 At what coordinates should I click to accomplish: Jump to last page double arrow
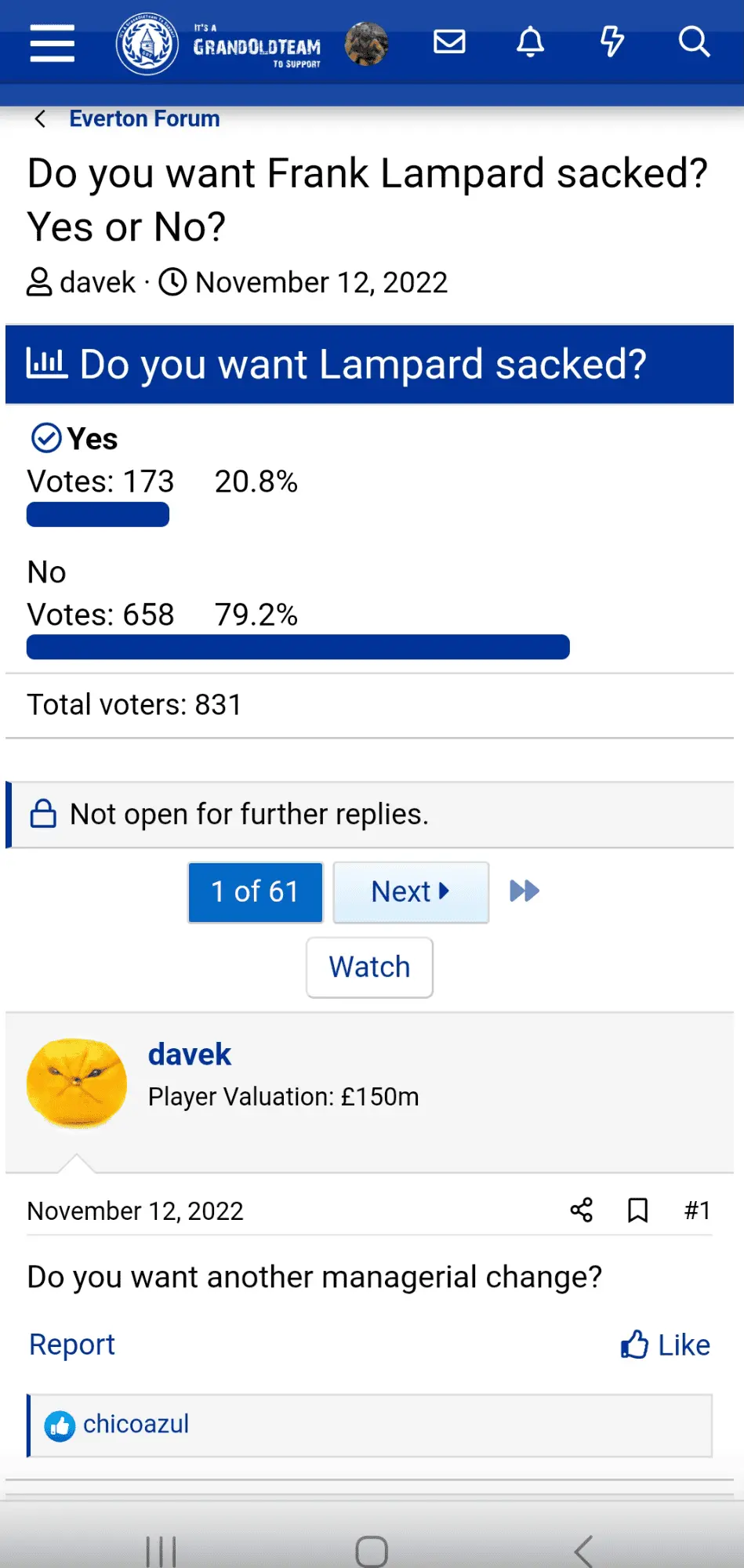pos(524,891)
